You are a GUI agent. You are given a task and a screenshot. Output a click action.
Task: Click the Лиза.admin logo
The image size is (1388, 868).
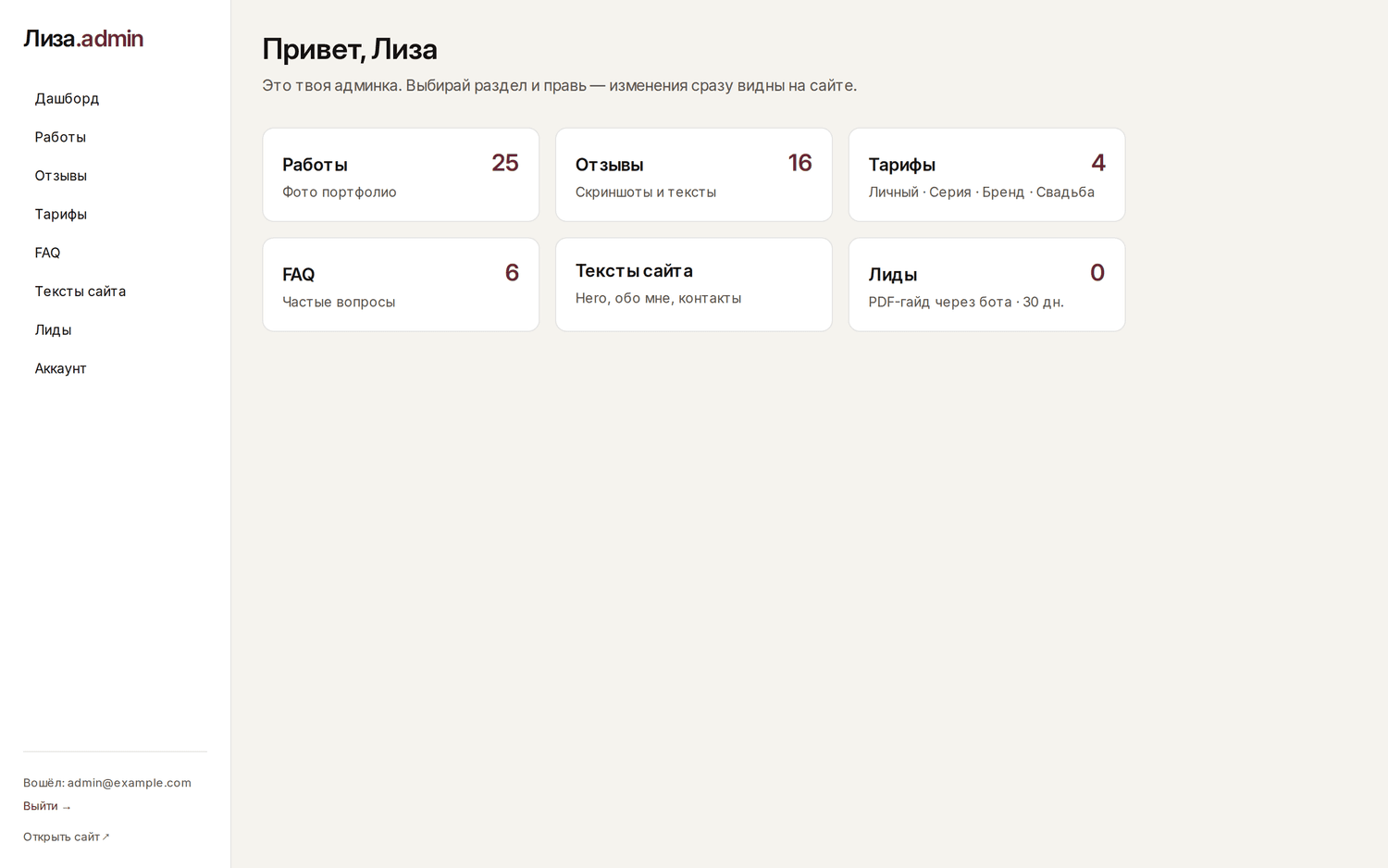(83, 39)
